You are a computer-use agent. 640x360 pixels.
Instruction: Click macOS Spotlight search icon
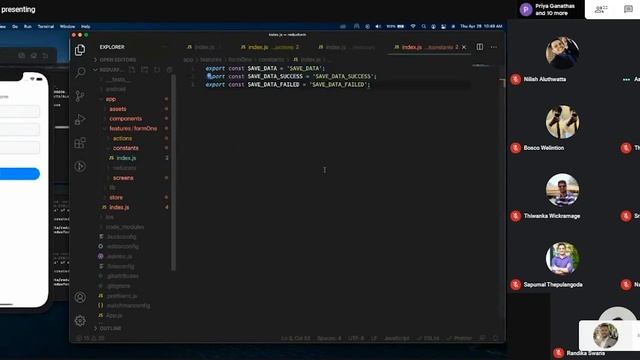(424, 26)
